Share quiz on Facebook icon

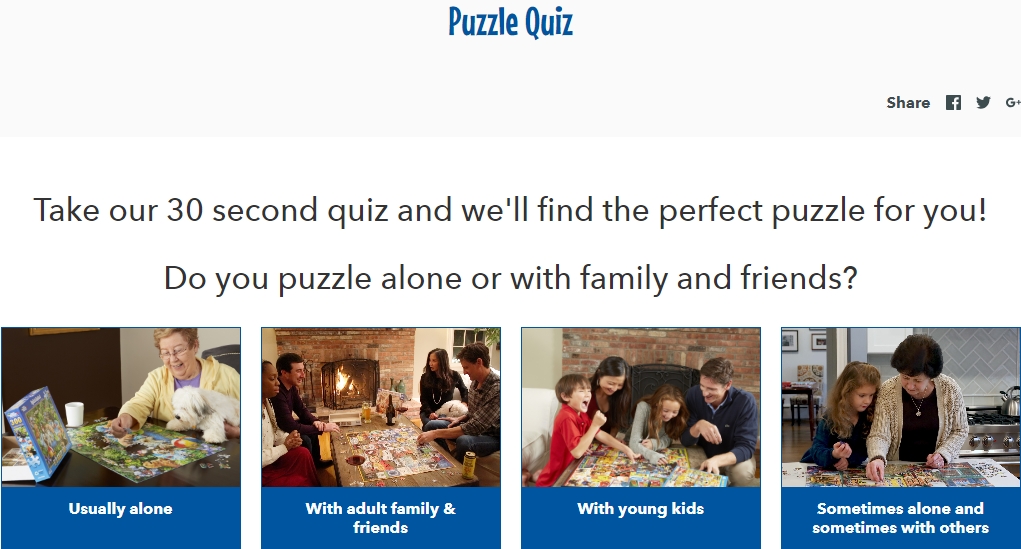953,102
